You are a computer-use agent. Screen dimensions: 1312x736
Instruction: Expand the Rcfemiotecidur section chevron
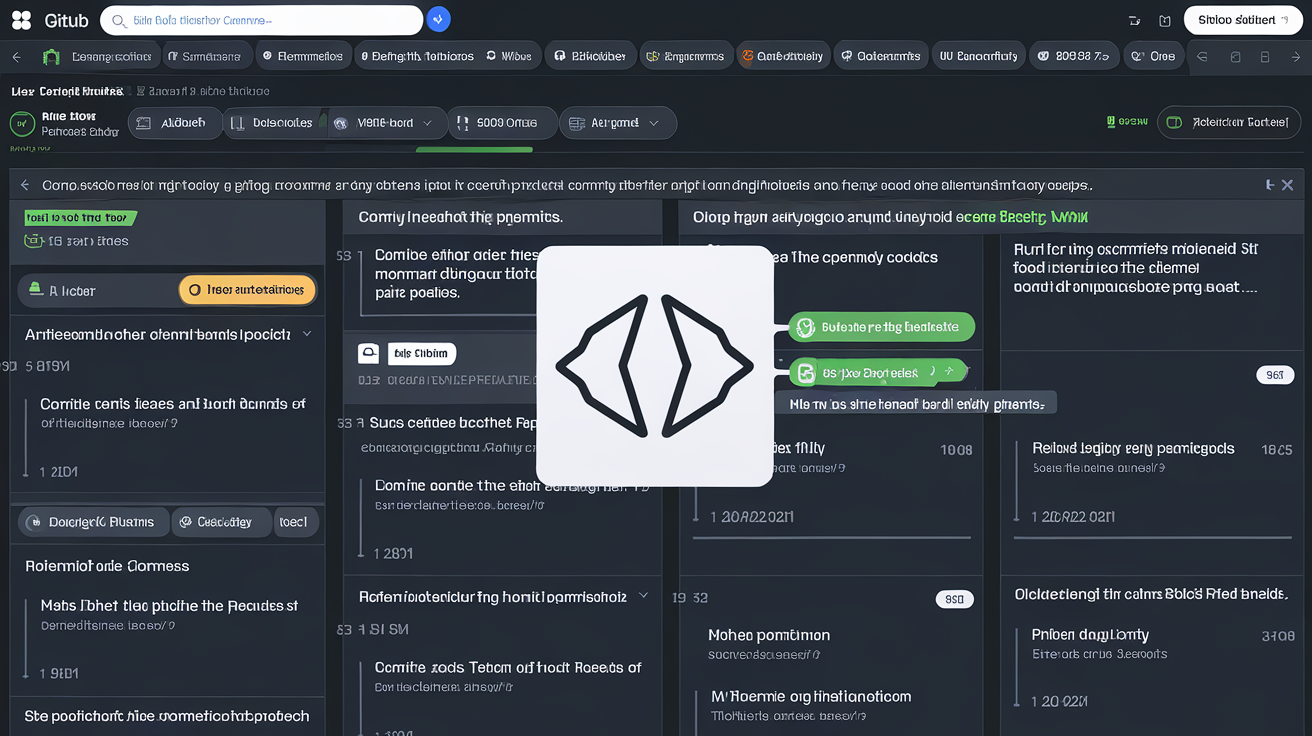[643, 596]
